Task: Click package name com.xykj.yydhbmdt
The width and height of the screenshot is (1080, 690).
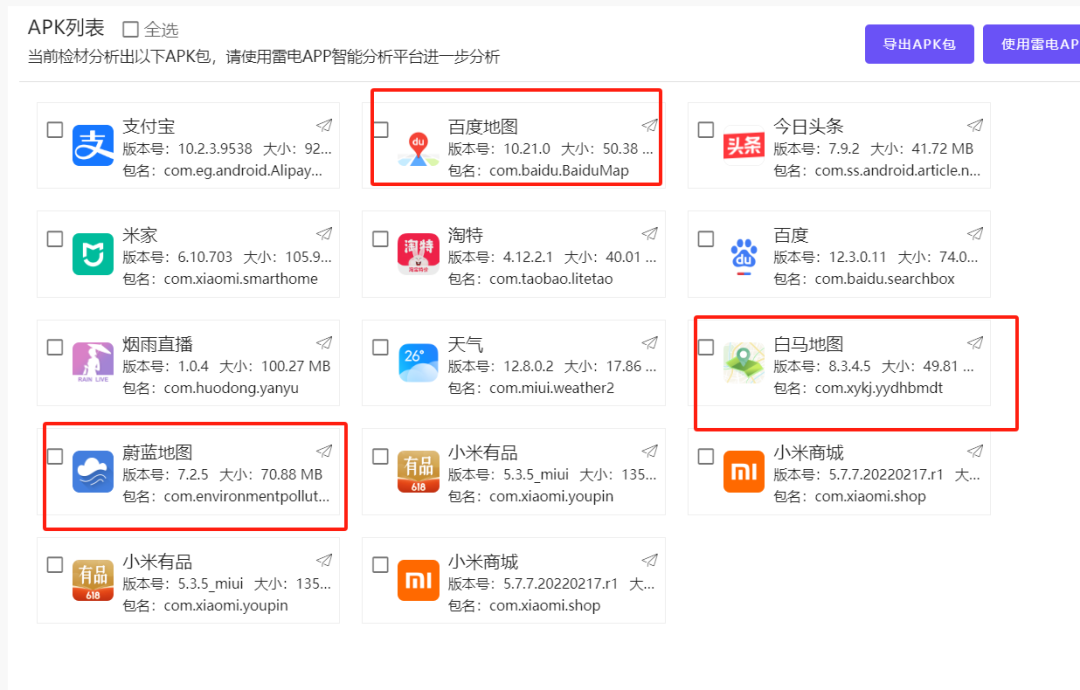Action: (x=879, y=388)
